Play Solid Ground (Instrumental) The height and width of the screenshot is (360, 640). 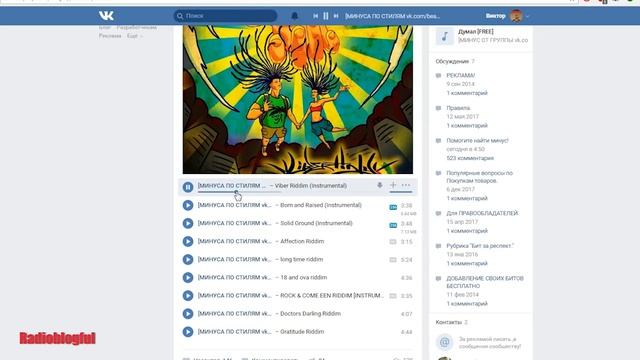188,223
